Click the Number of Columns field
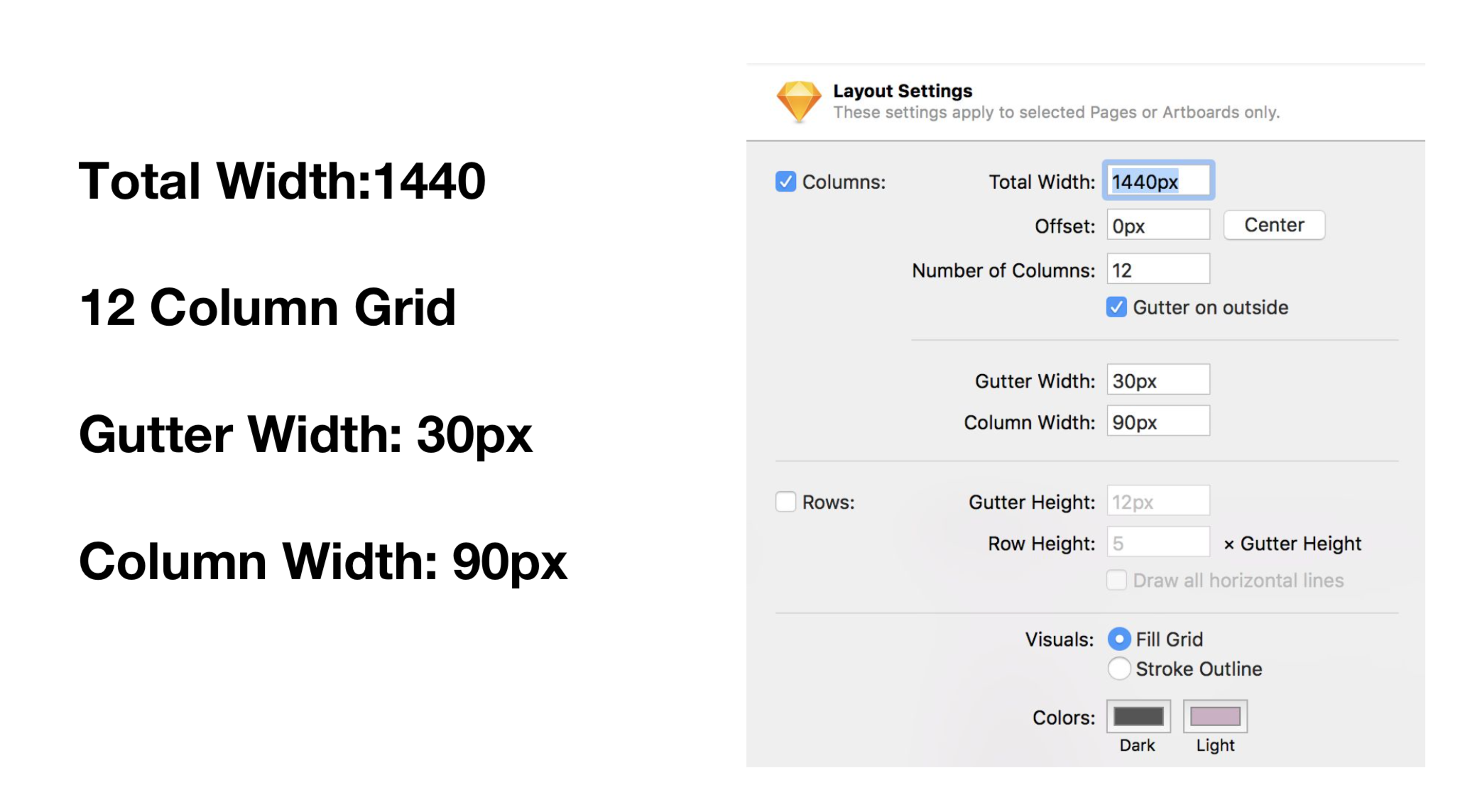The image size is (1460, 812). 1158,270
